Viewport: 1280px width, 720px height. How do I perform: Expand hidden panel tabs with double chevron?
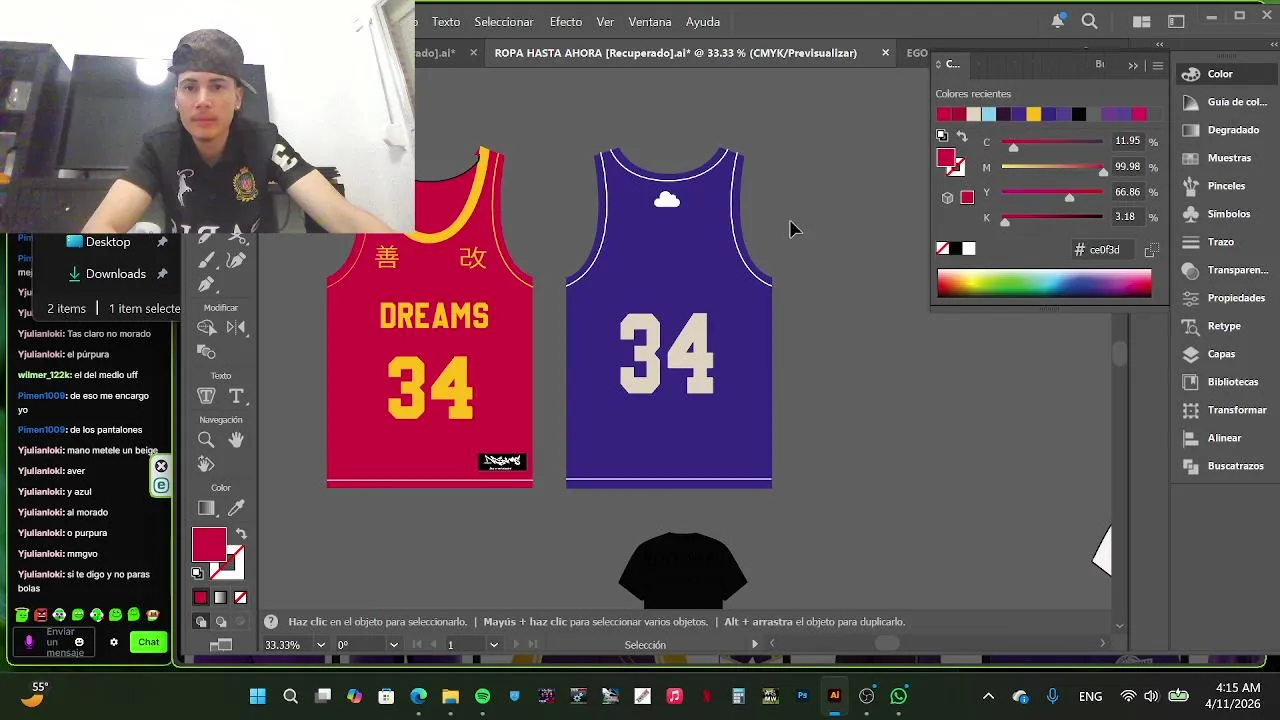[1133, 65]
